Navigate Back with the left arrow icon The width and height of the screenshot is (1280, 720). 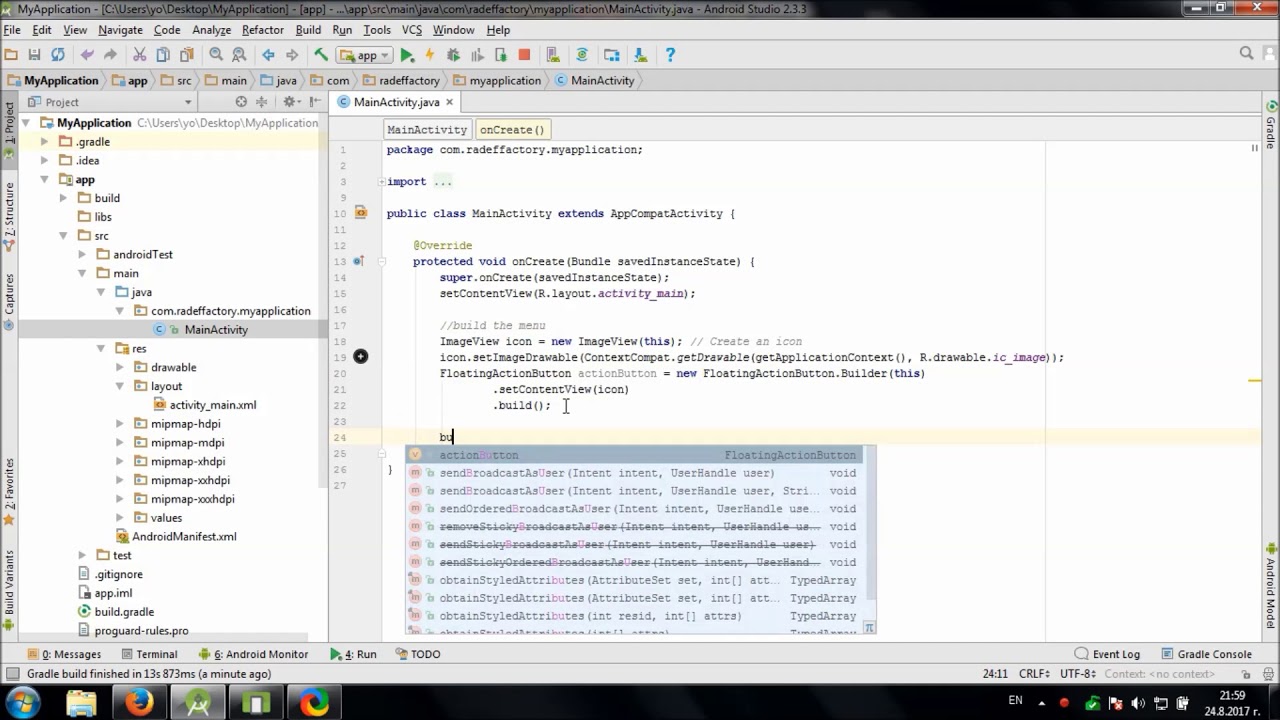coord(268,55)
